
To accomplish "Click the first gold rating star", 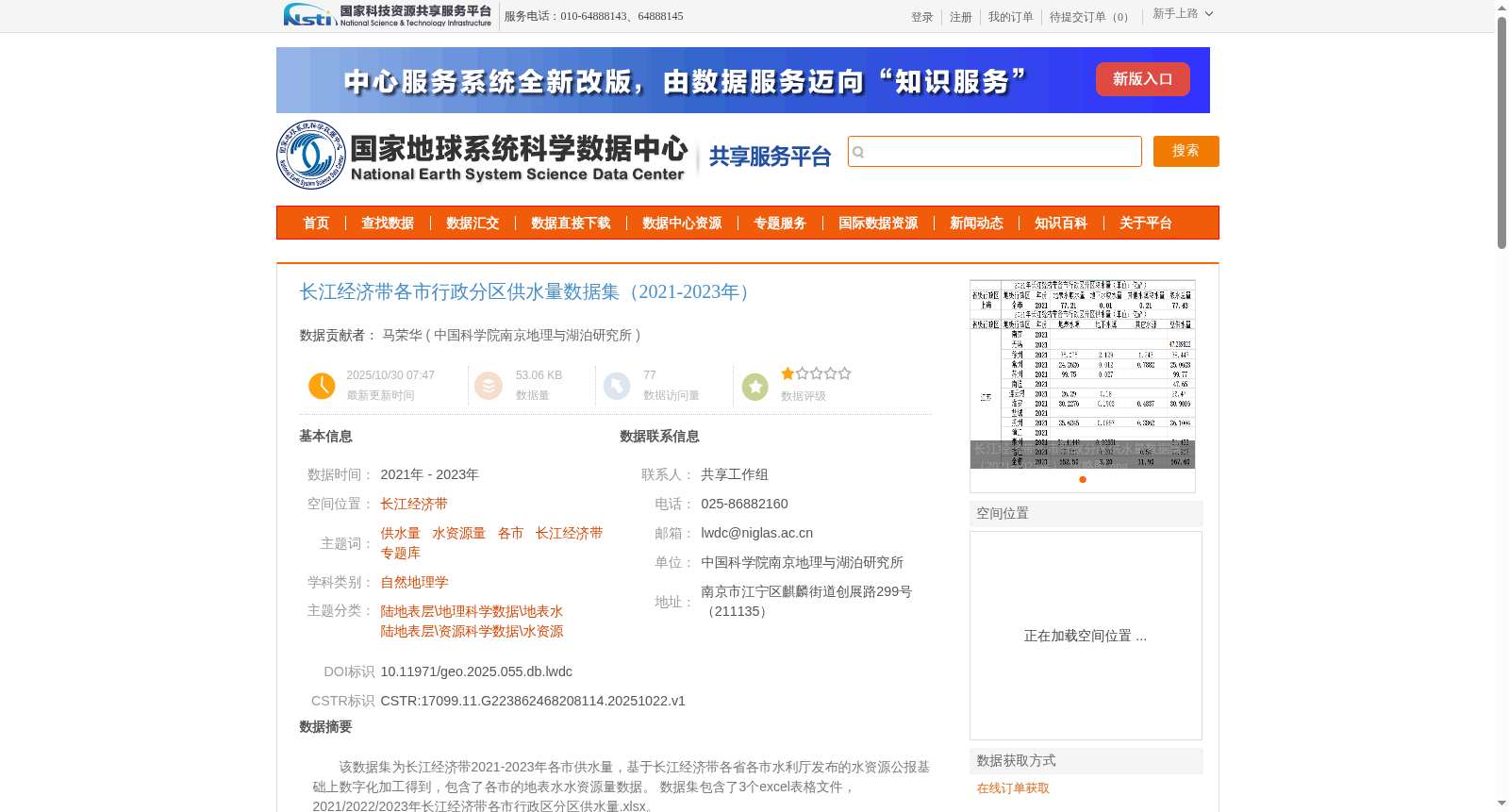I will tap(788, 373).
